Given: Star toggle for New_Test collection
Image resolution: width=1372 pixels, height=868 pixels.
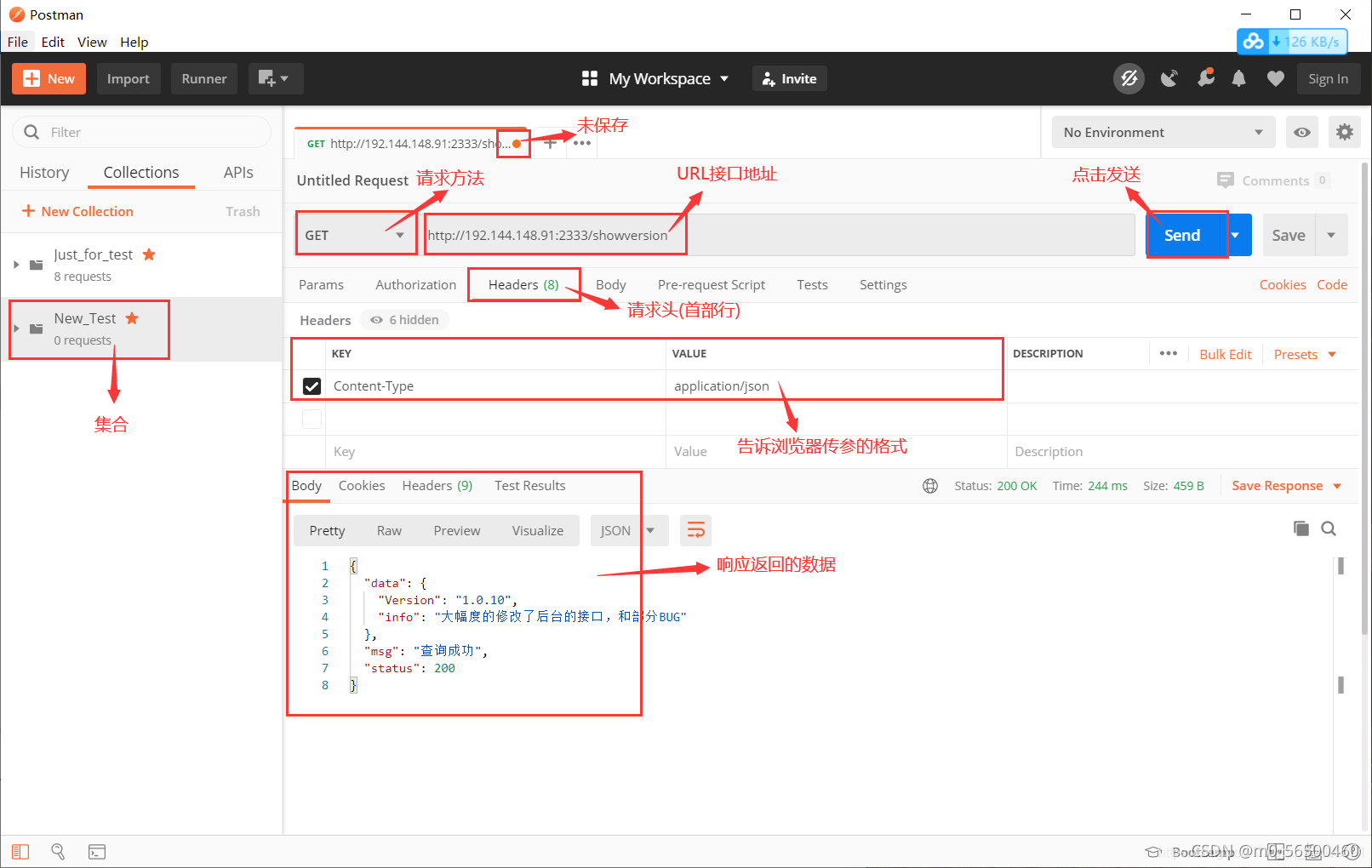Looking at the screenshot, I should 132,318.
